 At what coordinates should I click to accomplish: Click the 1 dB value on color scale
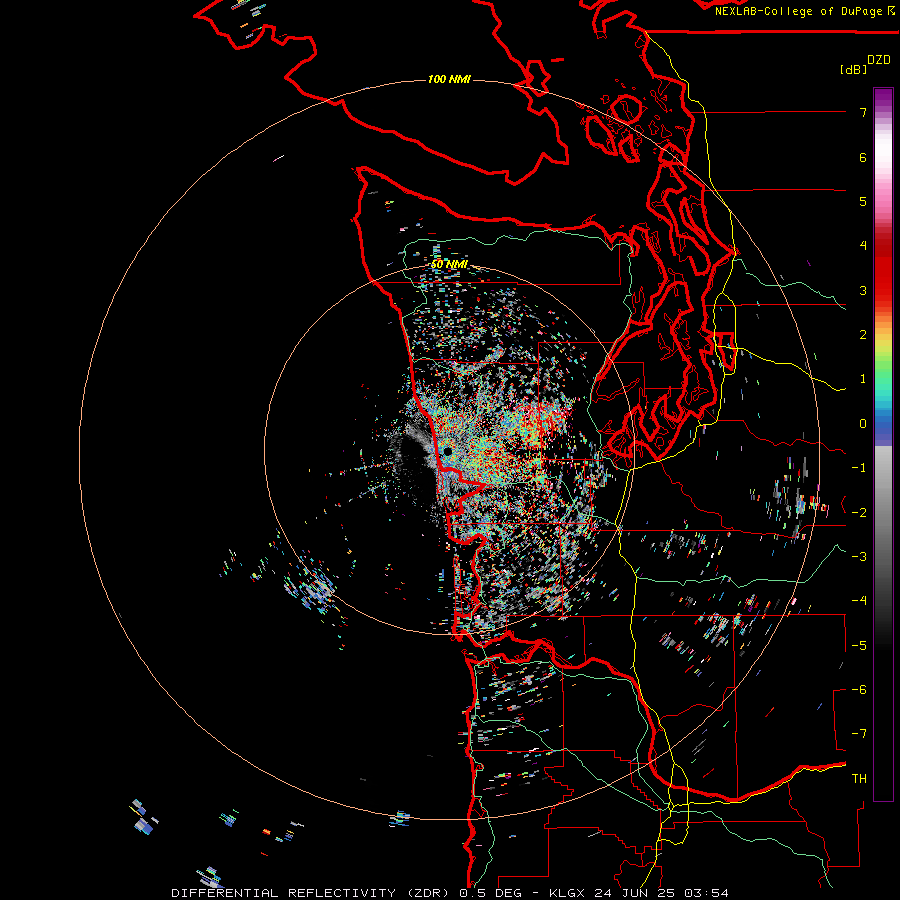tap(863, 379)
